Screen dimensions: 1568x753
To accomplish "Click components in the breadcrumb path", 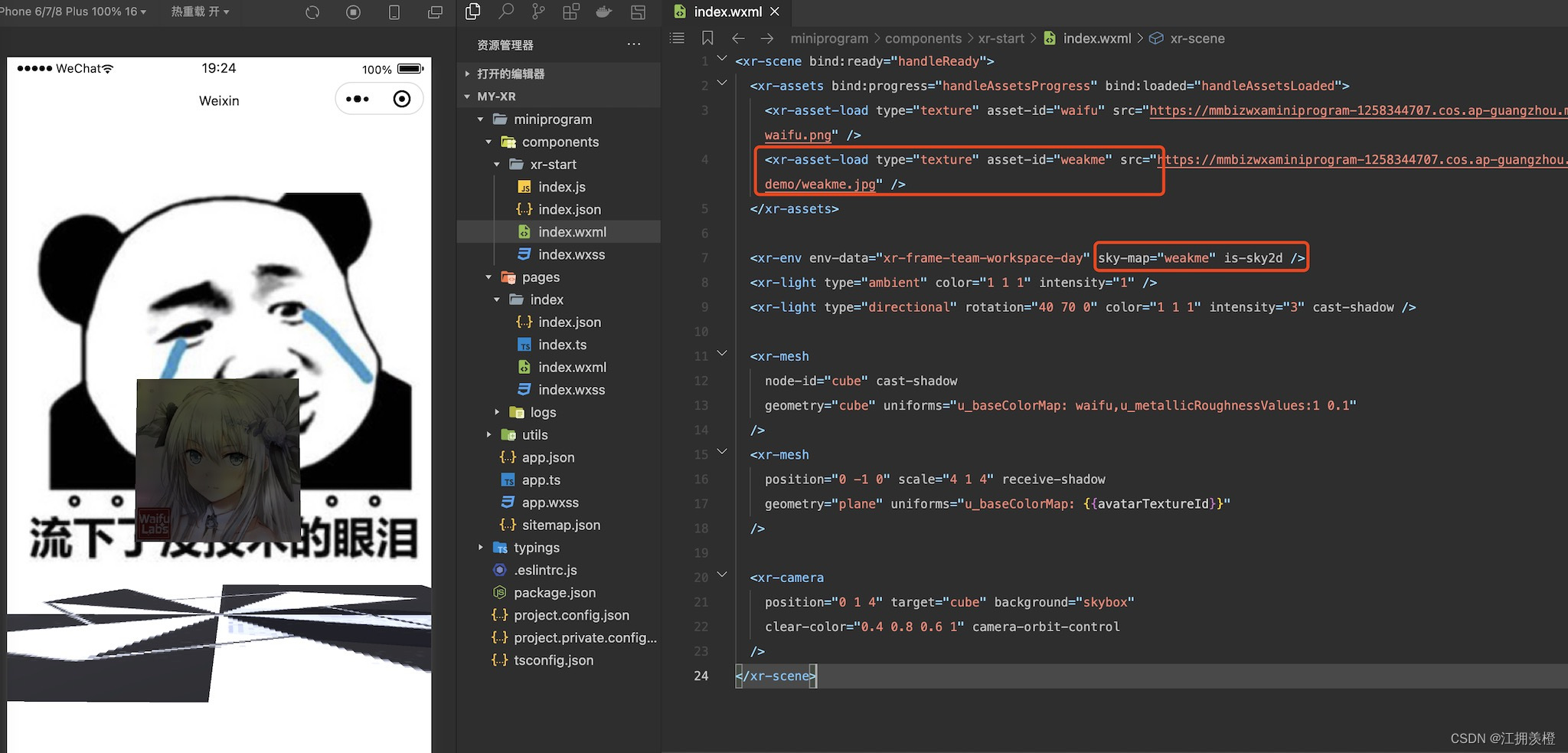I will 923,38.
